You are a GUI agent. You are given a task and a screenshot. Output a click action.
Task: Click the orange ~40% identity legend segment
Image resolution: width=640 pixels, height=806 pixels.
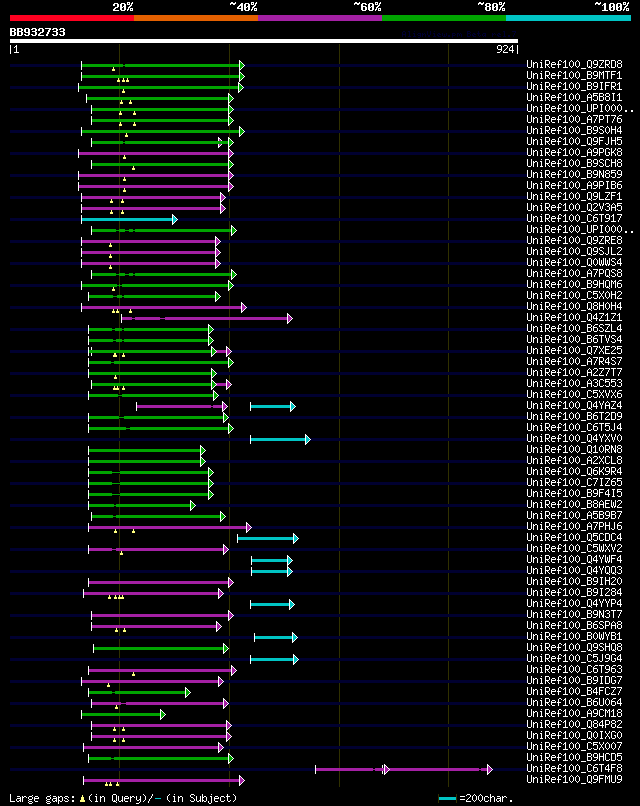click(196, 18)
